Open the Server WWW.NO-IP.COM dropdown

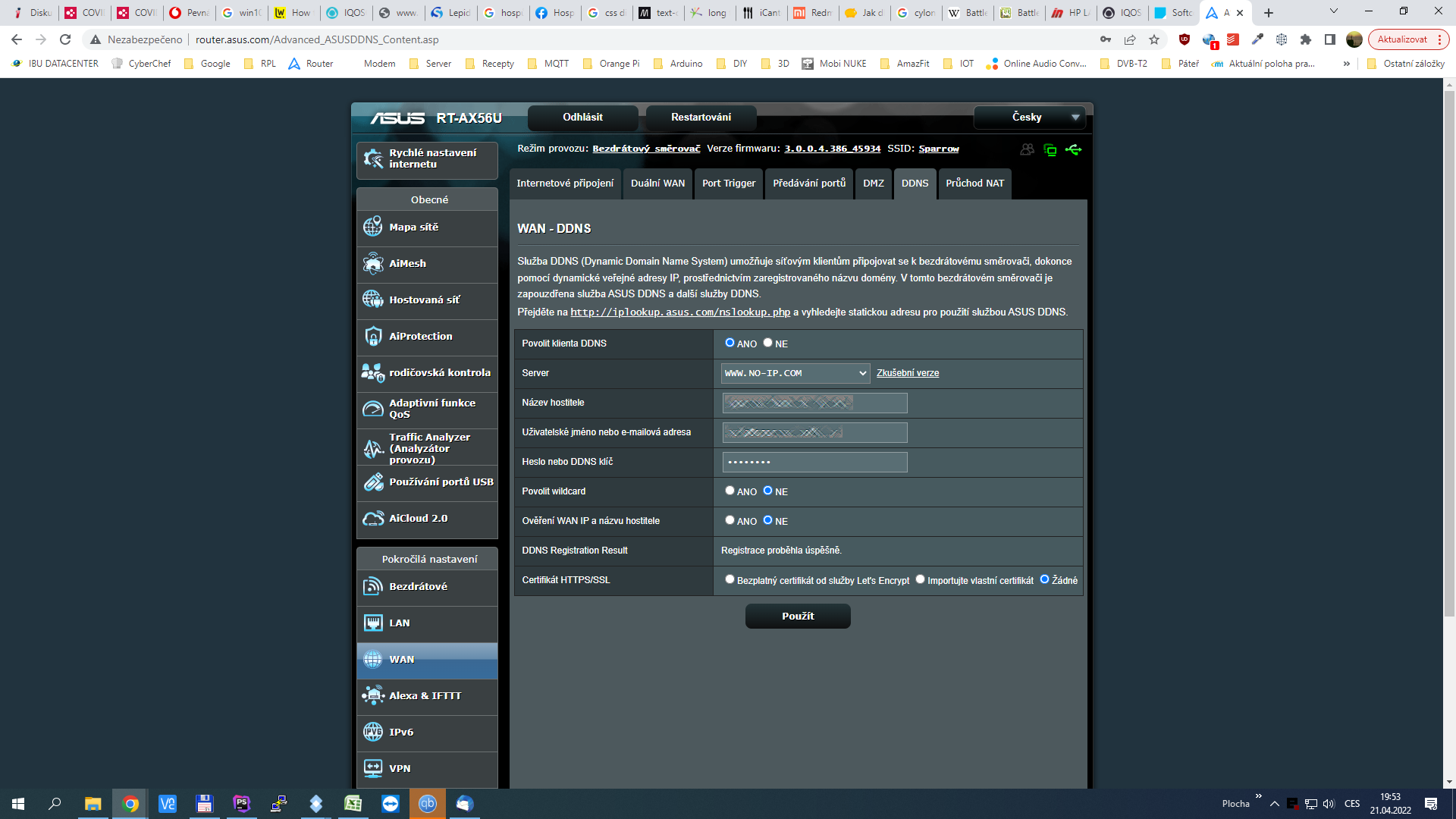coord(795,373)
